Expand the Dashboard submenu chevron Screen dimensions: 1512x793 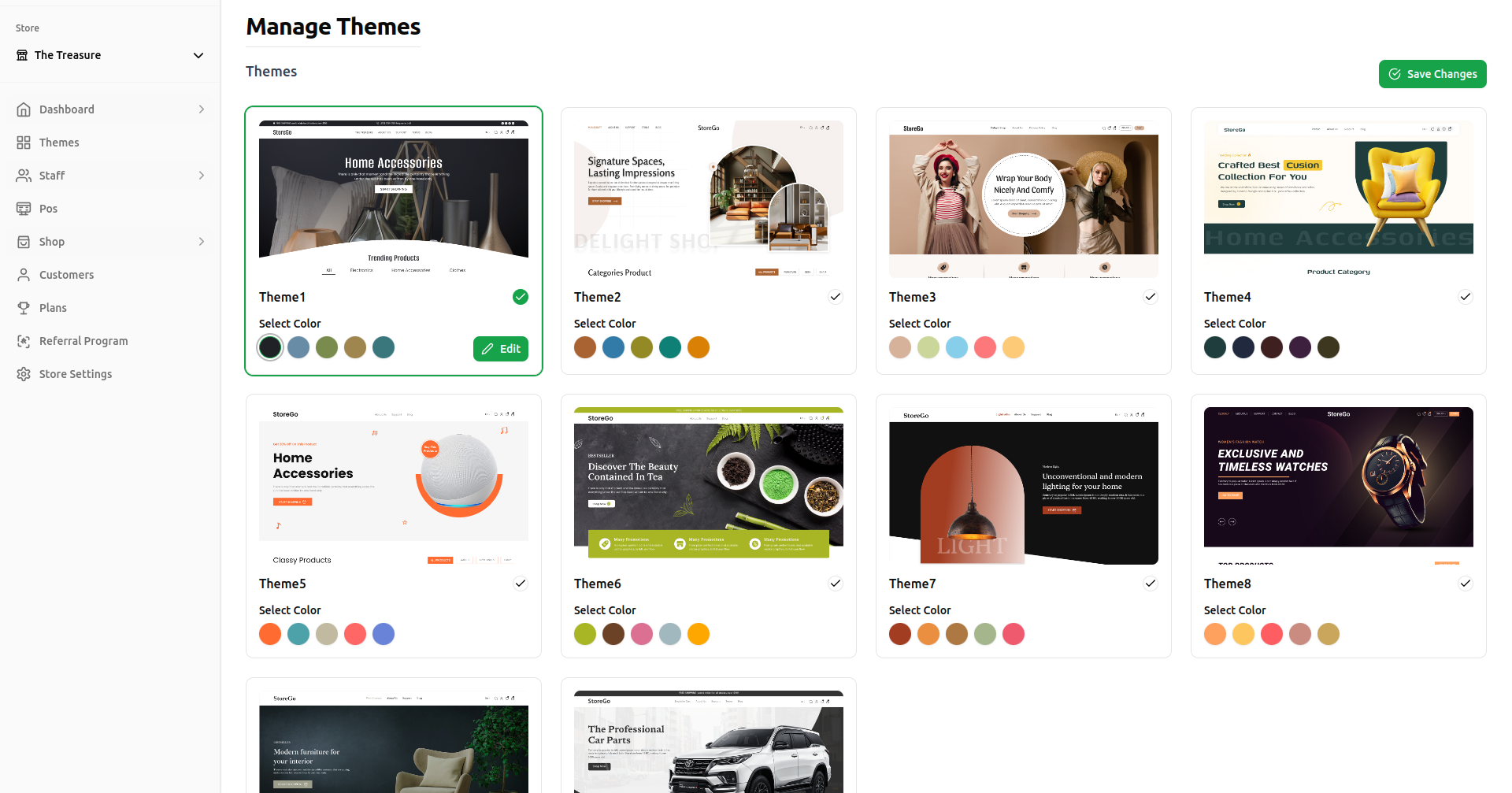point(202,109)
